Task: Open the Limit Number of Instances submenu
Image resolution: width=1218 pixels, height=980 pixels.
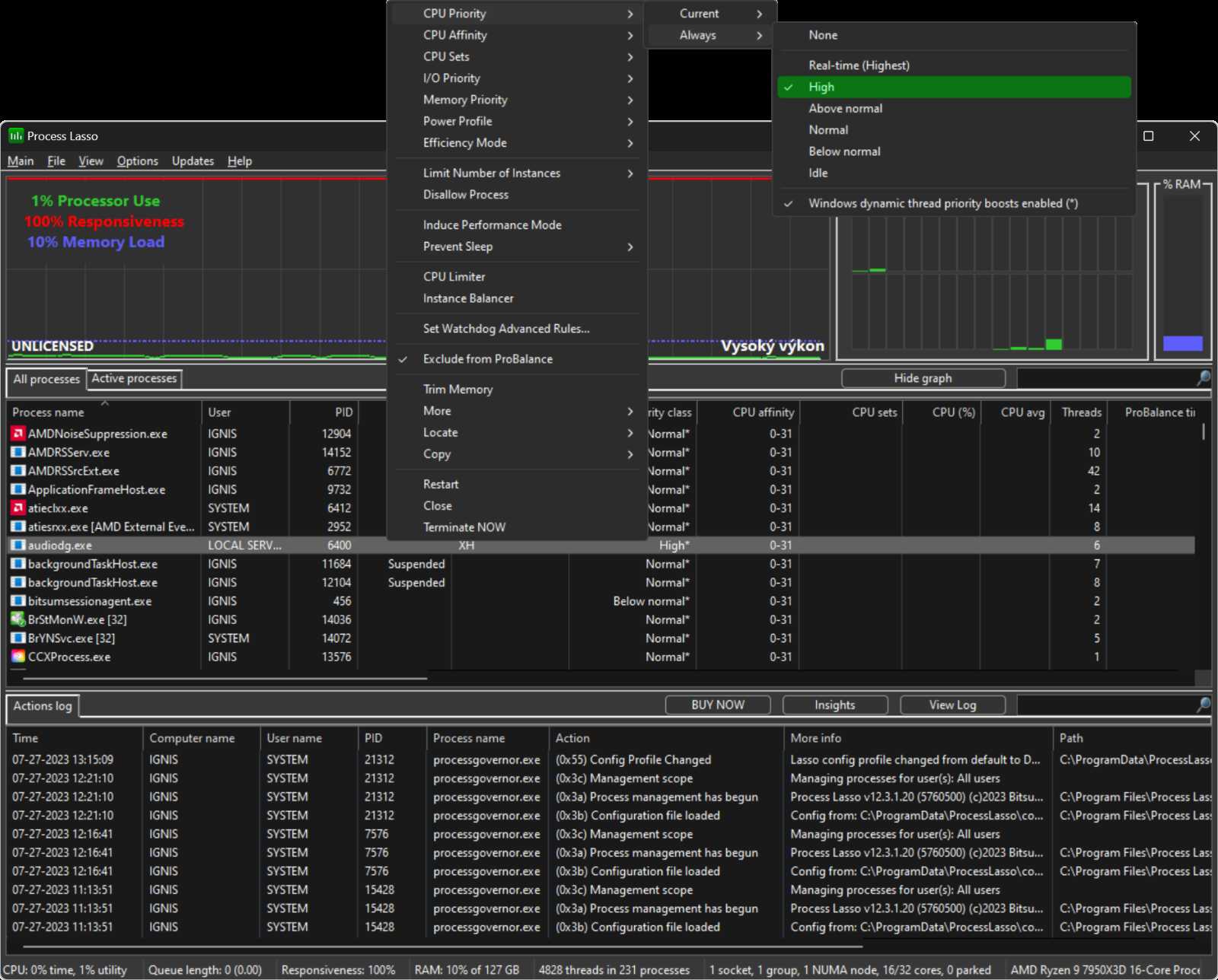Action: coord(518,173)
